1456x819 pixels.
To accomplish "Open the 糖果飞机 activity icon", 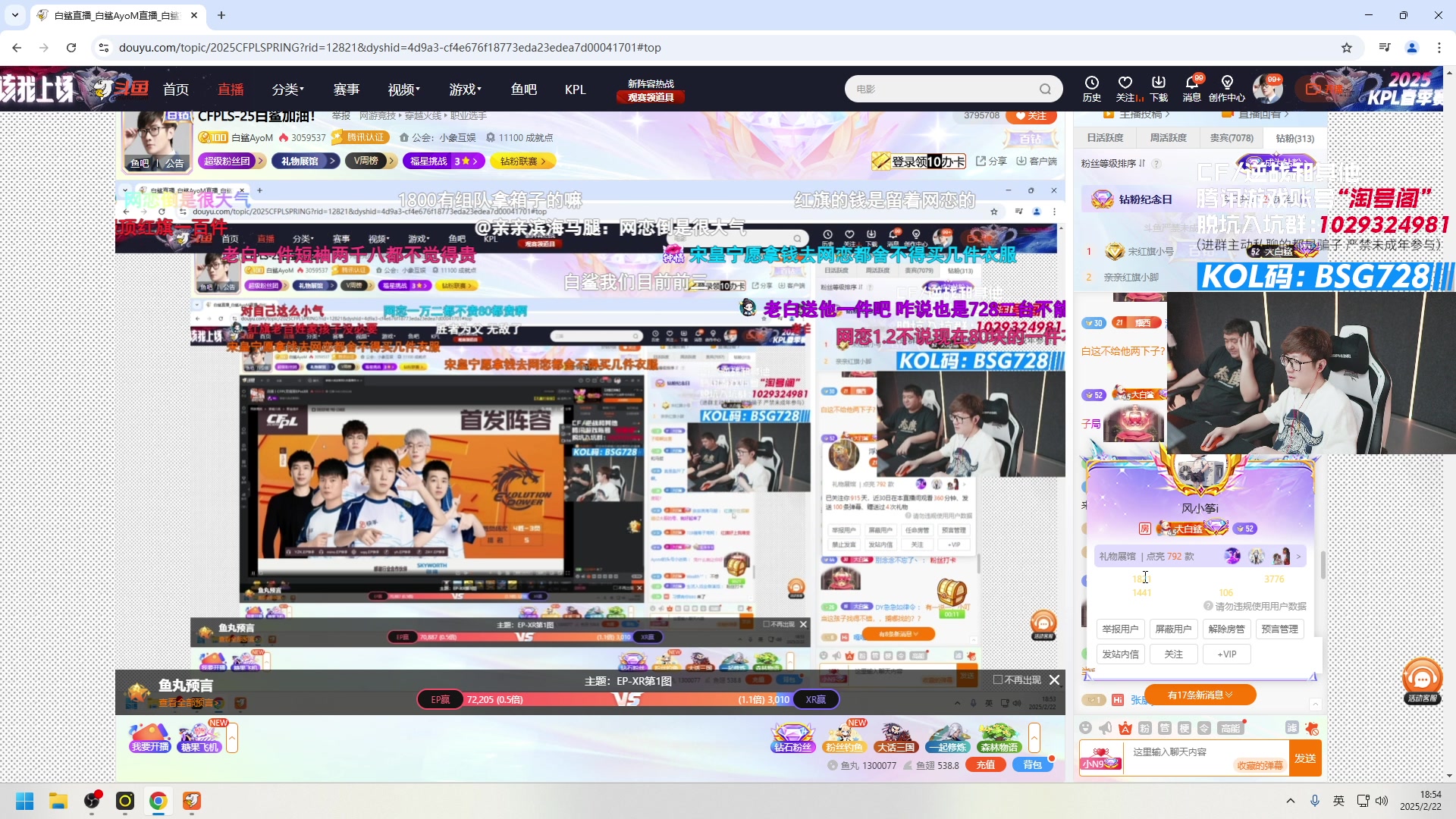I will 199,738.
